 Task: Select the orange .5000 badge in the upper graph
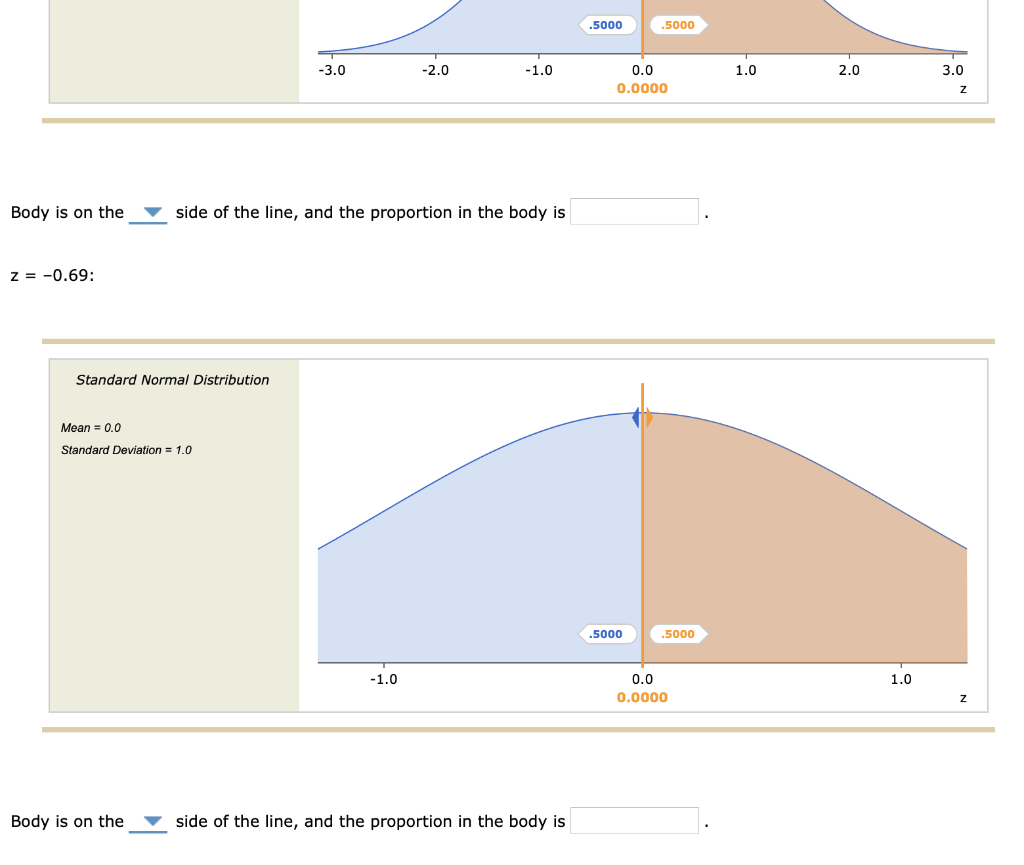[x=678, y=25]
